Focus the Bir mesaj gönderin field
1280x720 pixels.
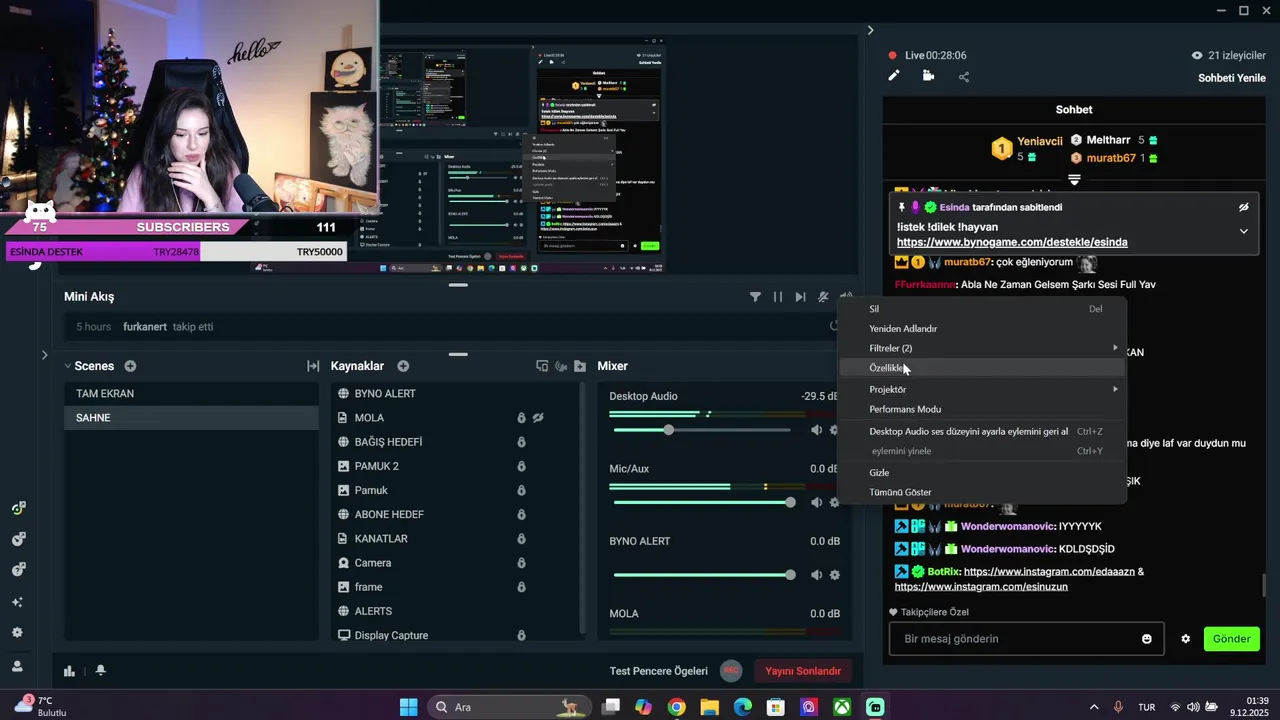(1027, 639)
